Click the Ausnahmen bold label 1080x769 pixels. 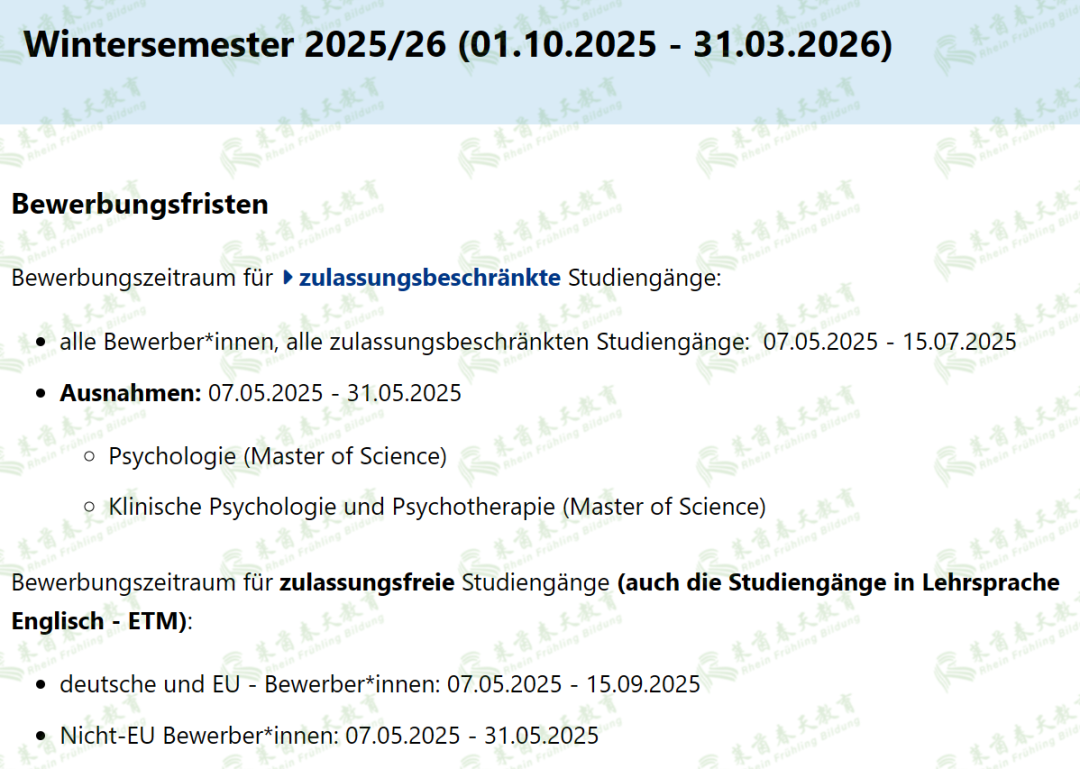(x=130, y=393)
